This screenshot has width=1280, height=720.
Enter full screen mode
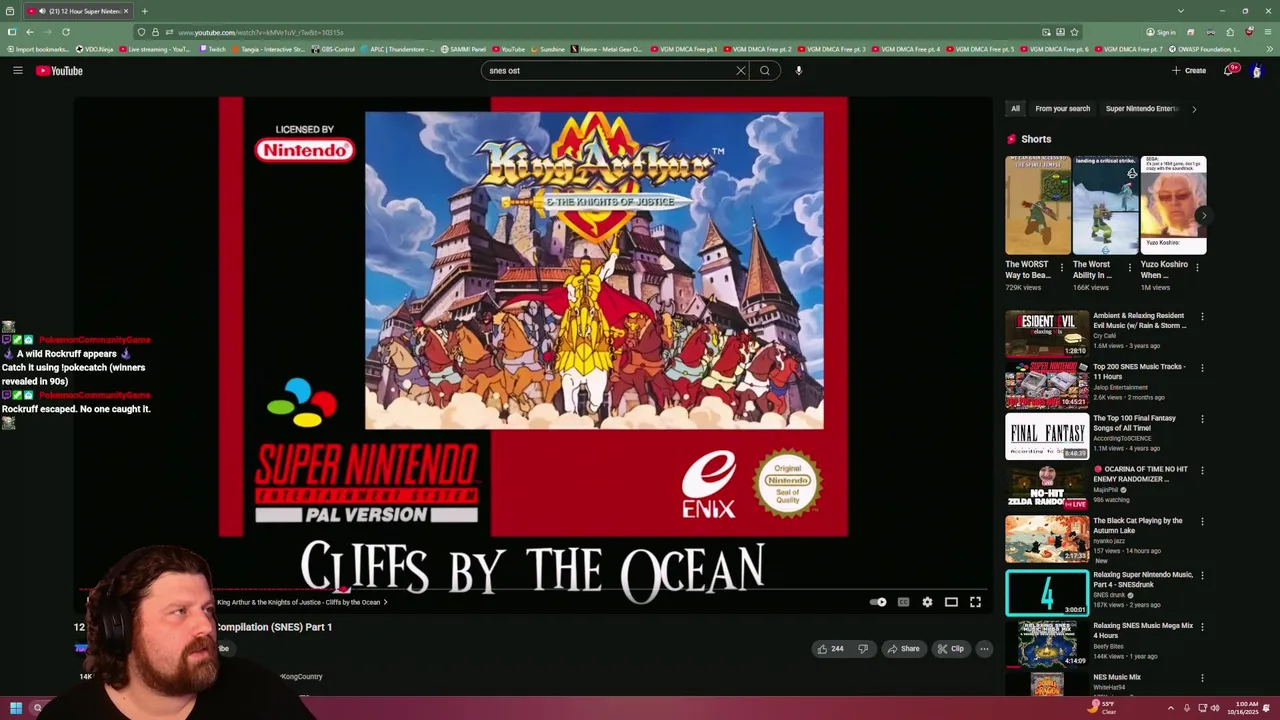tap(975, 602)
